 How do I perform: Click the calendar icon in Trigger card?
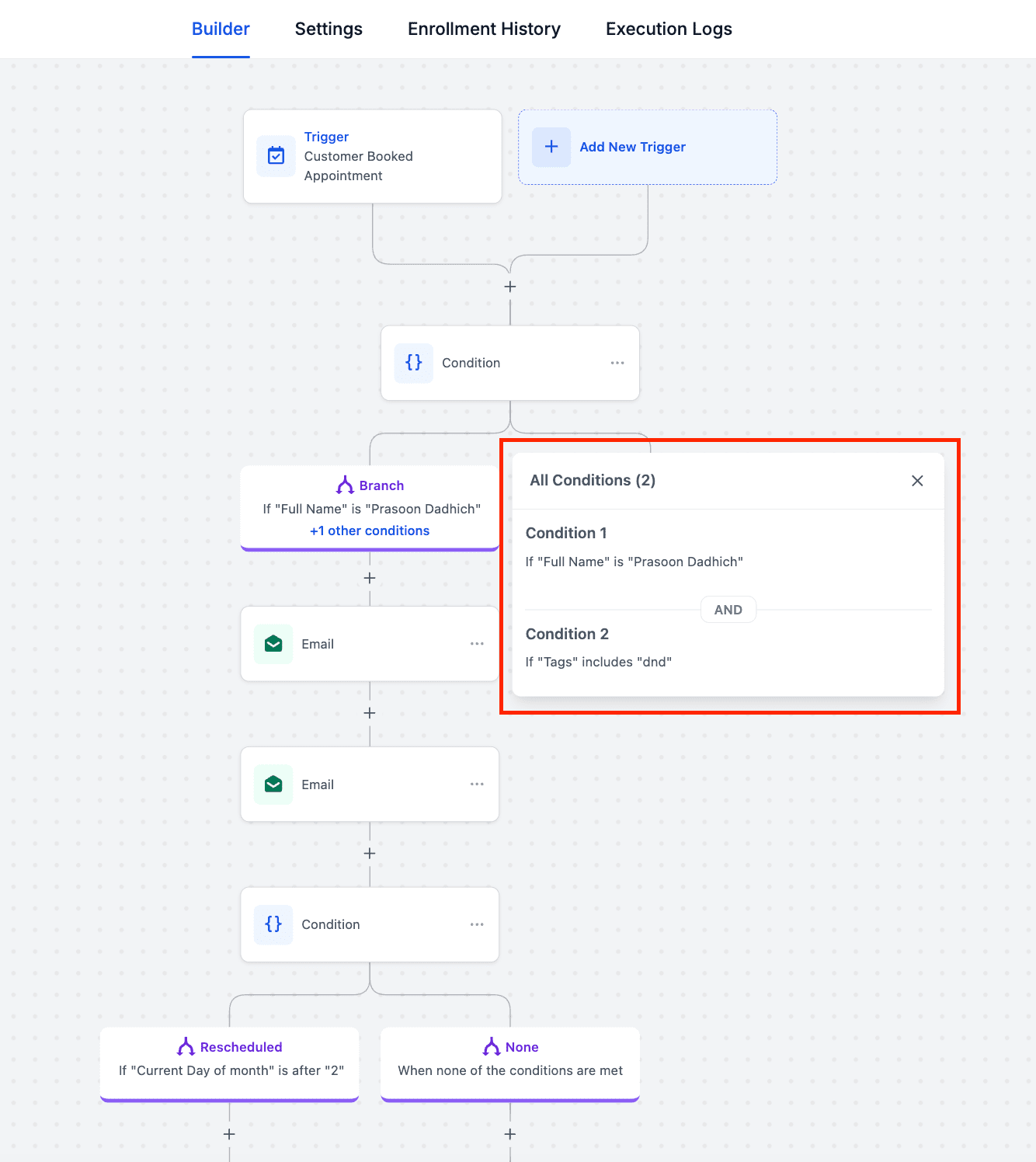click(x=276, y=156)
